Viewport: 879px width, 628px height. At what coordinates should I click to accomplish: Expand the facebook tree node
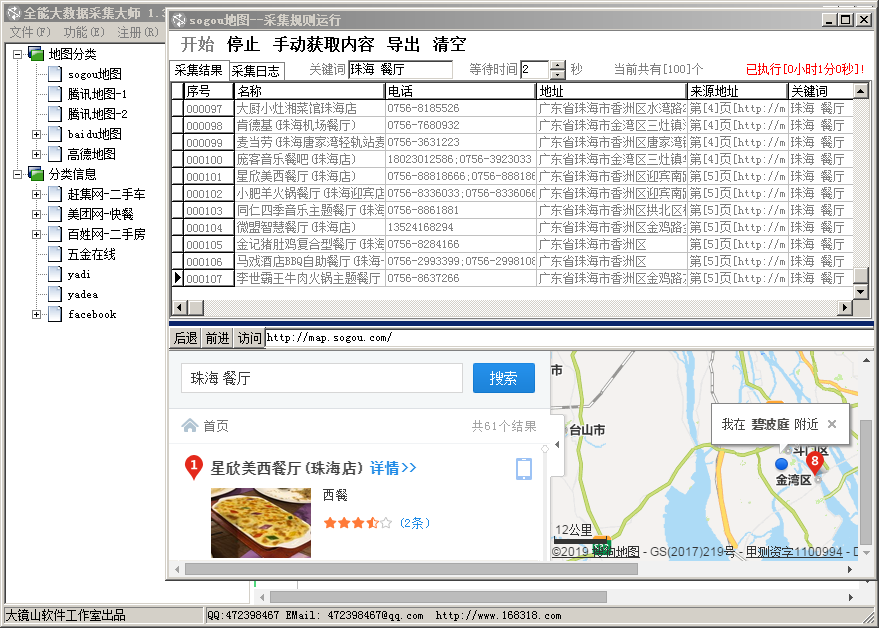(x=36, y=315)
